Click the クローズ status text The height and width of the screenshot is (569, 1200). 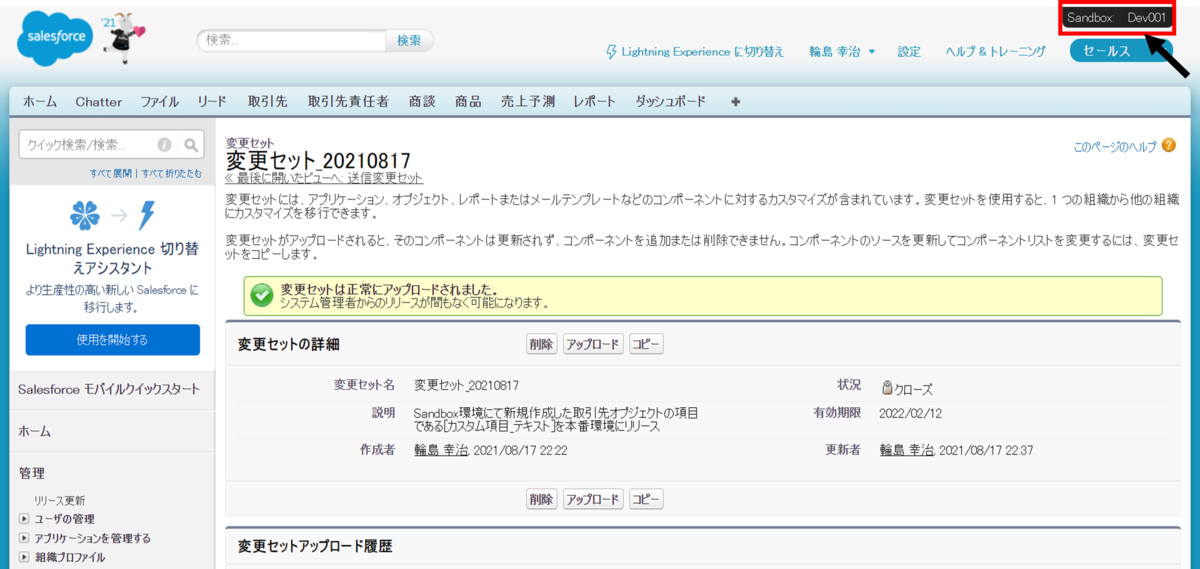[x=914, y=389]
